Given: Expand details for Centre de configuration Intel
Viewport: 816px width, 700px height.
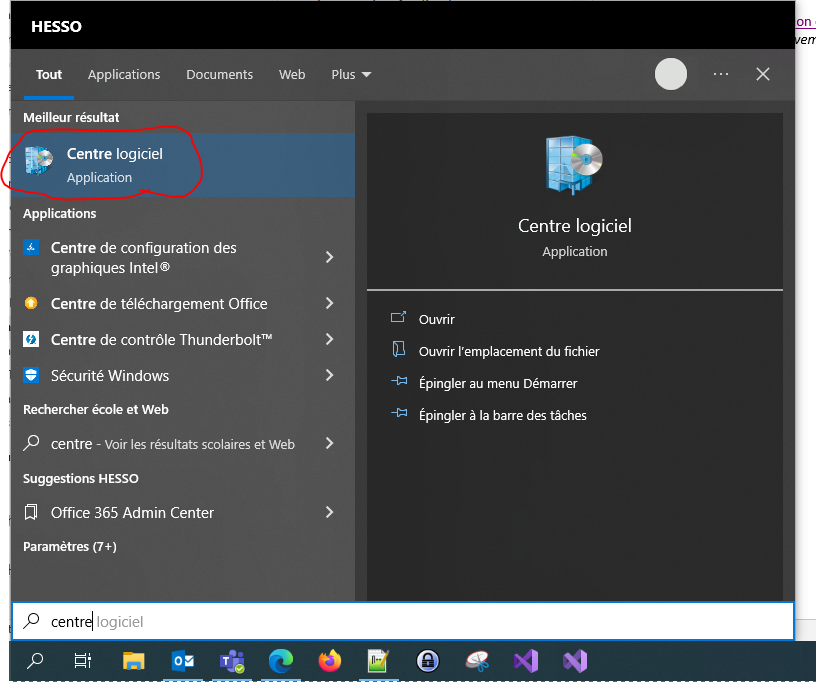Looking at the screenshot, I should (329, 257).
